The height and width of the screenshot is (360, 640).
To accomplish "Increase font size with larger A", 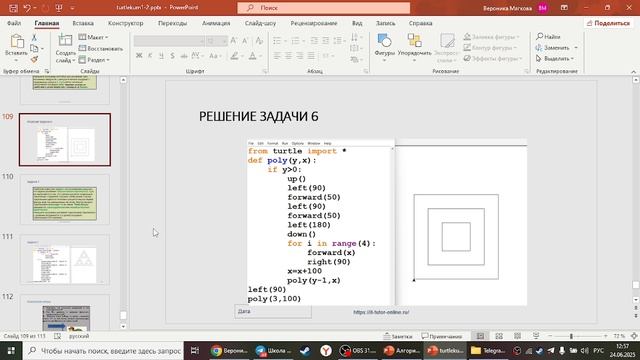I will click(233, 41).
